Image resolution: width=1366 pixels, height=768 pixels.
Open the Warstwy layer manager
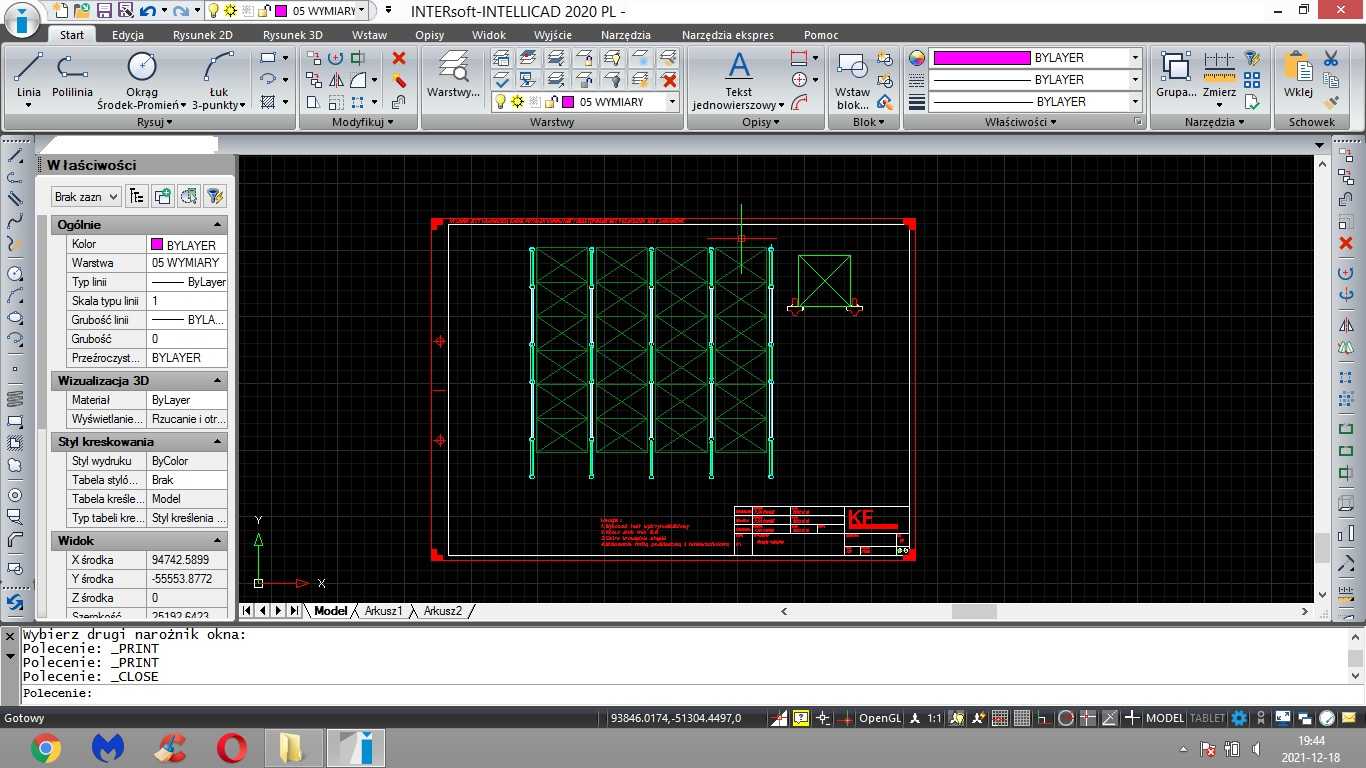(453, 76)
